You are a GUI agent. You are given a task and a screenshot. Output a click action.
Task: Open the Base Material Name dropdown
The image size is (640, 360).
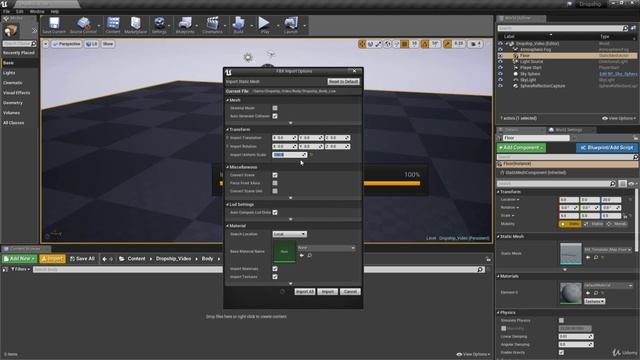pyautogui.click(x=326, y=248)
